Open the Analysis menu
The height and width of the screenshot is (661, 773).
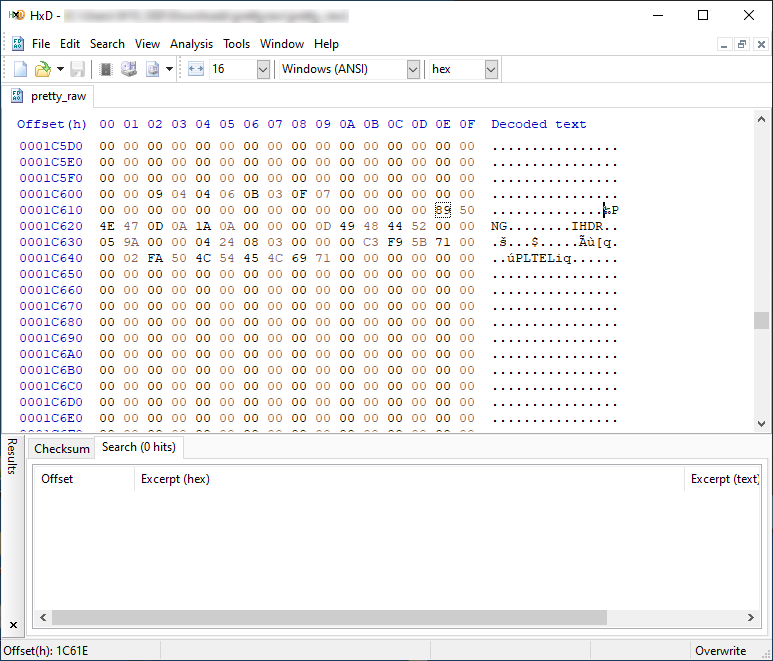pyautogui.click(x=191, y=44)
